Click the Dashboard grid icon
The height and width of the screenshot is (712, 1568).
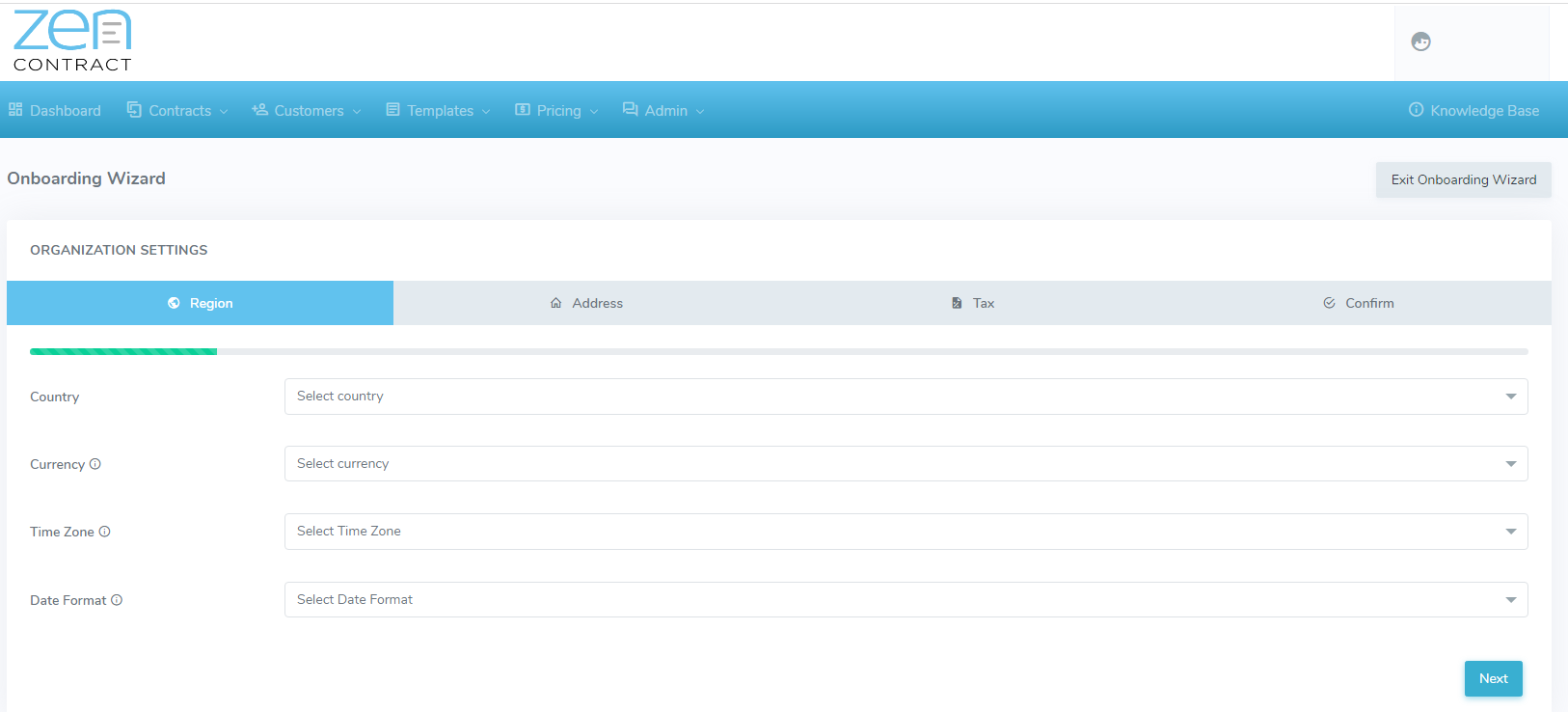(15, 110)
